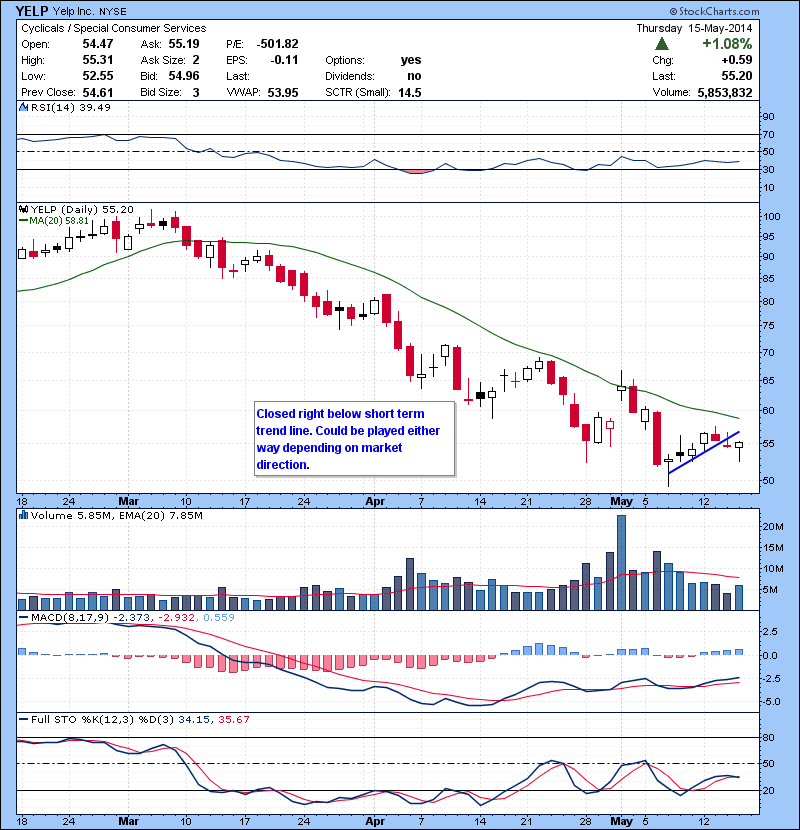Click the Prev Close value 54.61
The image size is (800, 830).
98,92
